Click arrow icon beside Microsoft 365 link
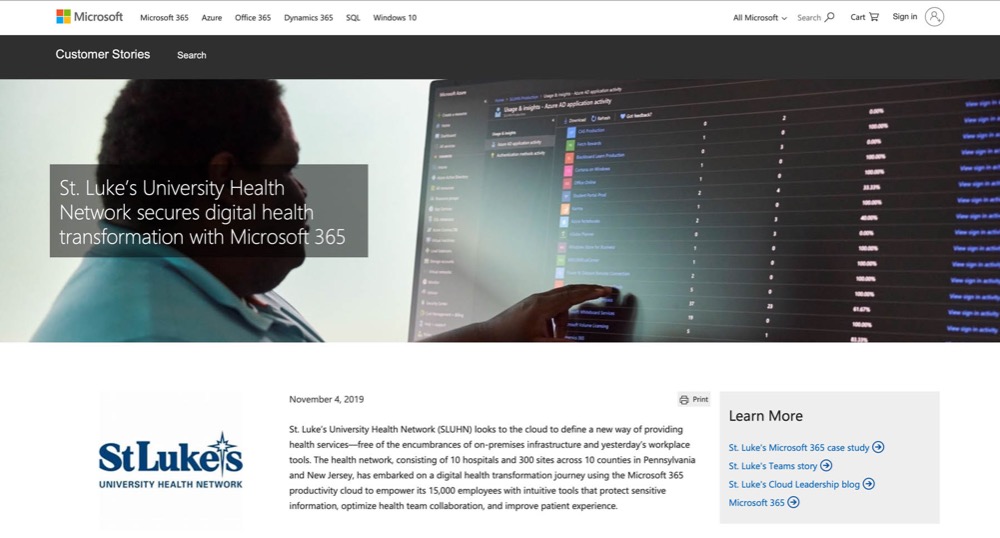The width and height of the screenshot is (1000, 538). click(x=793, y=502)
